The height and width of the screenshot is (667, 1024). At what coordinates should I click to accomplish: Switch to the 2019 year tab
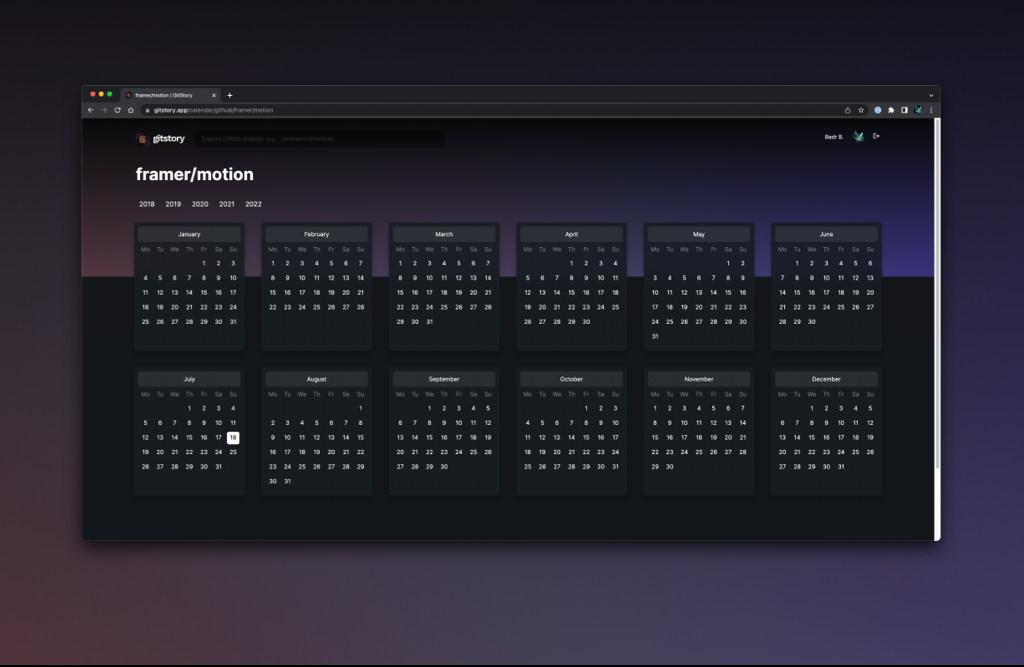(x=173, y=204)
